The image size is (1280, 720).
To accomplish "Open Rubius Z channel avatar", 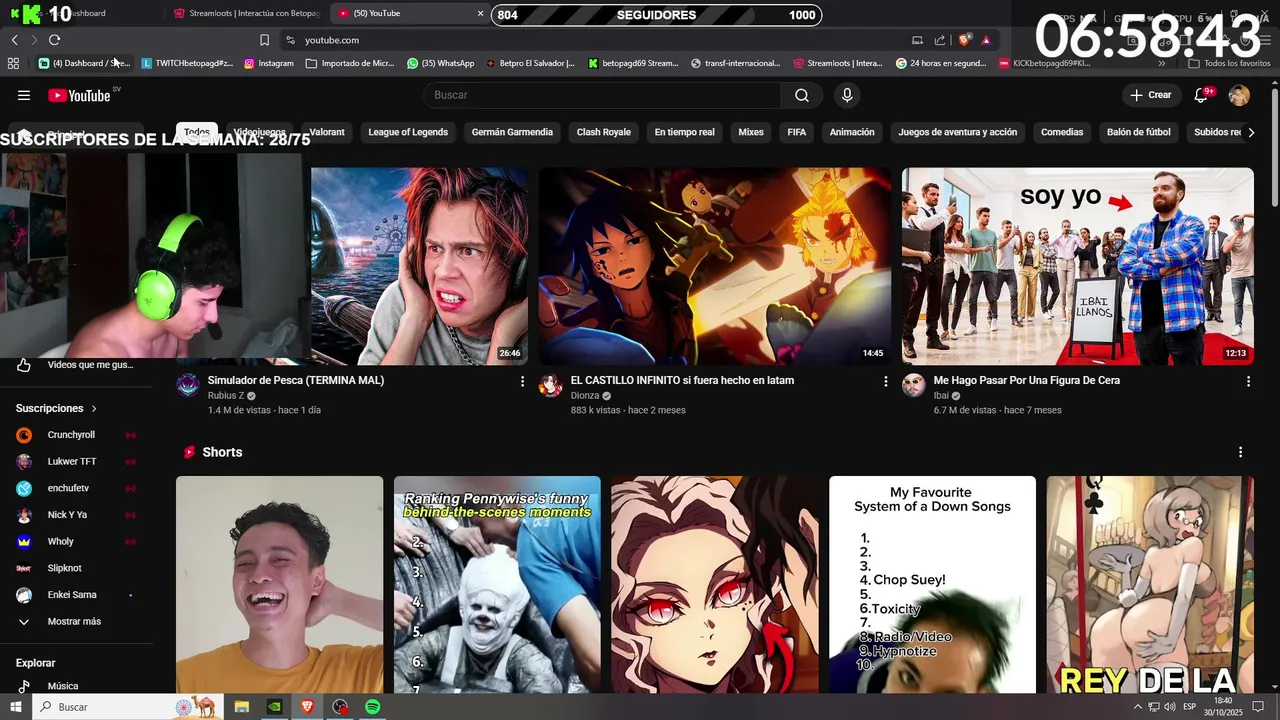I will (x=188, y=386).
